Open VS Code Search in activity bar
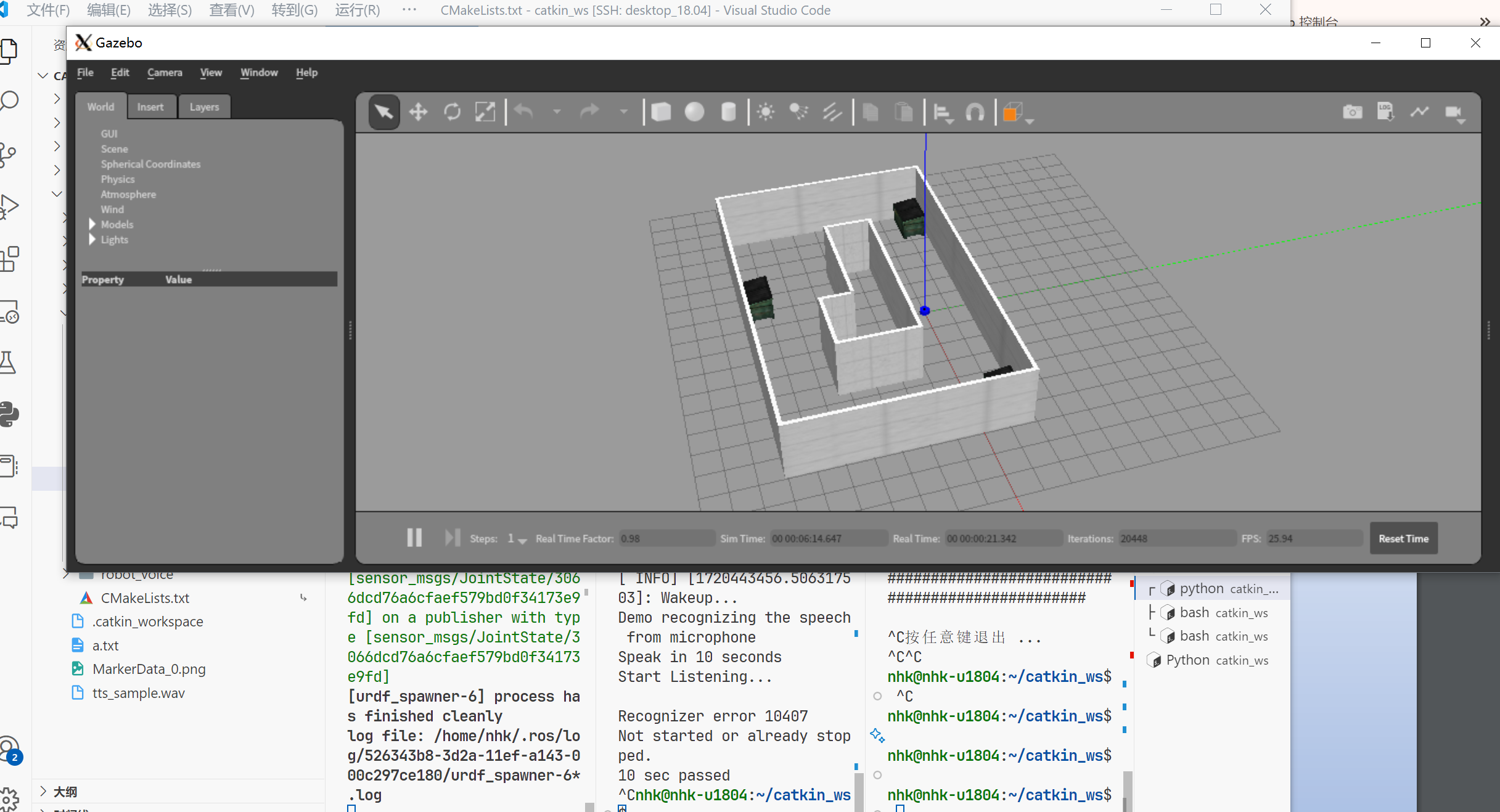Image resolution: width=1500 pixels, height=812 pixels. pos(10,100)
